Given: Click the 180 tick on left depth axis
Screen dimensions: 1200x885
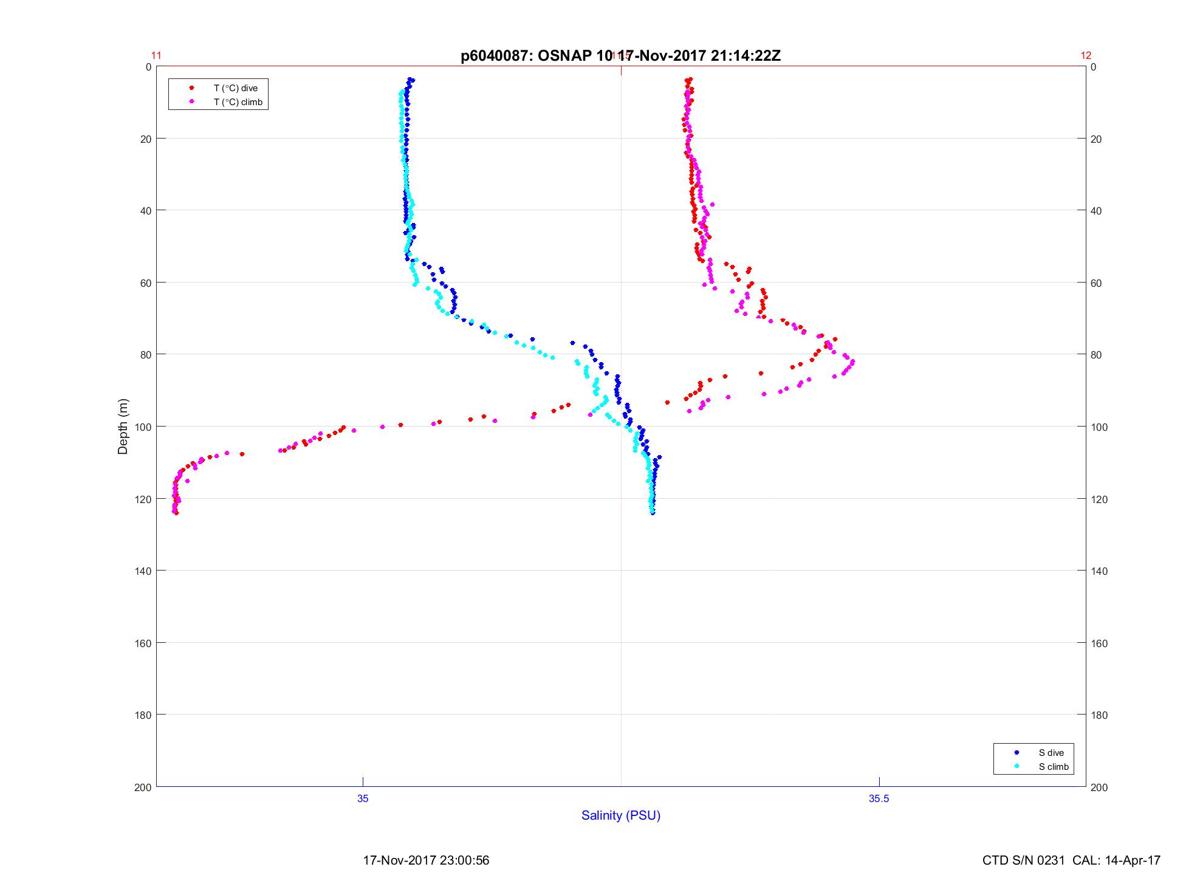Looking at the screenshot, I should [142, 715].
